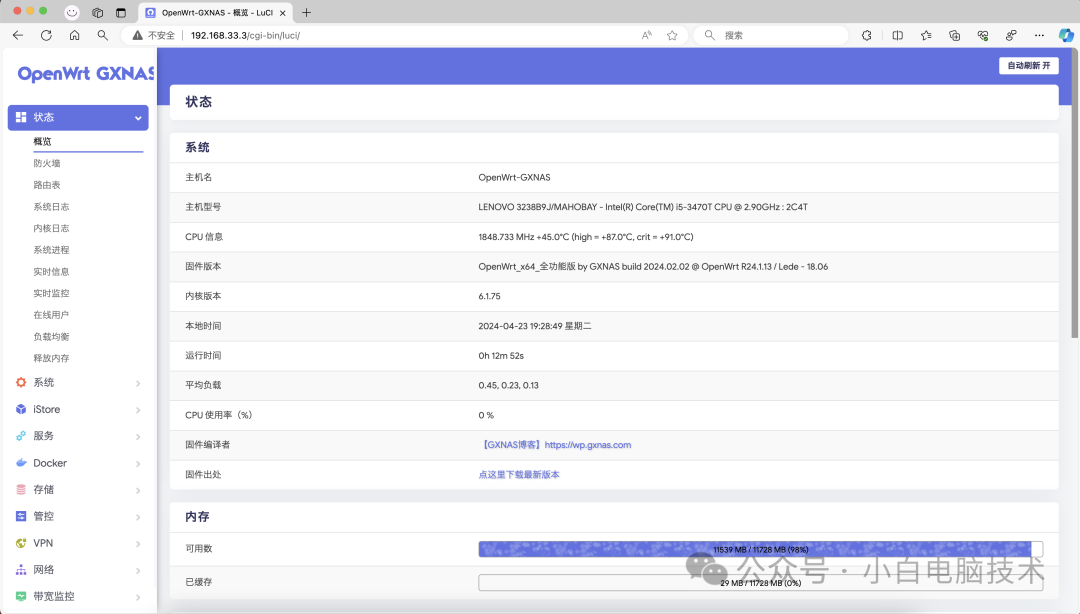Expand the 服务 services menu chevron
Image resolution: width=1080 pixels, height=614 pixels.
(x=138, y=437)
